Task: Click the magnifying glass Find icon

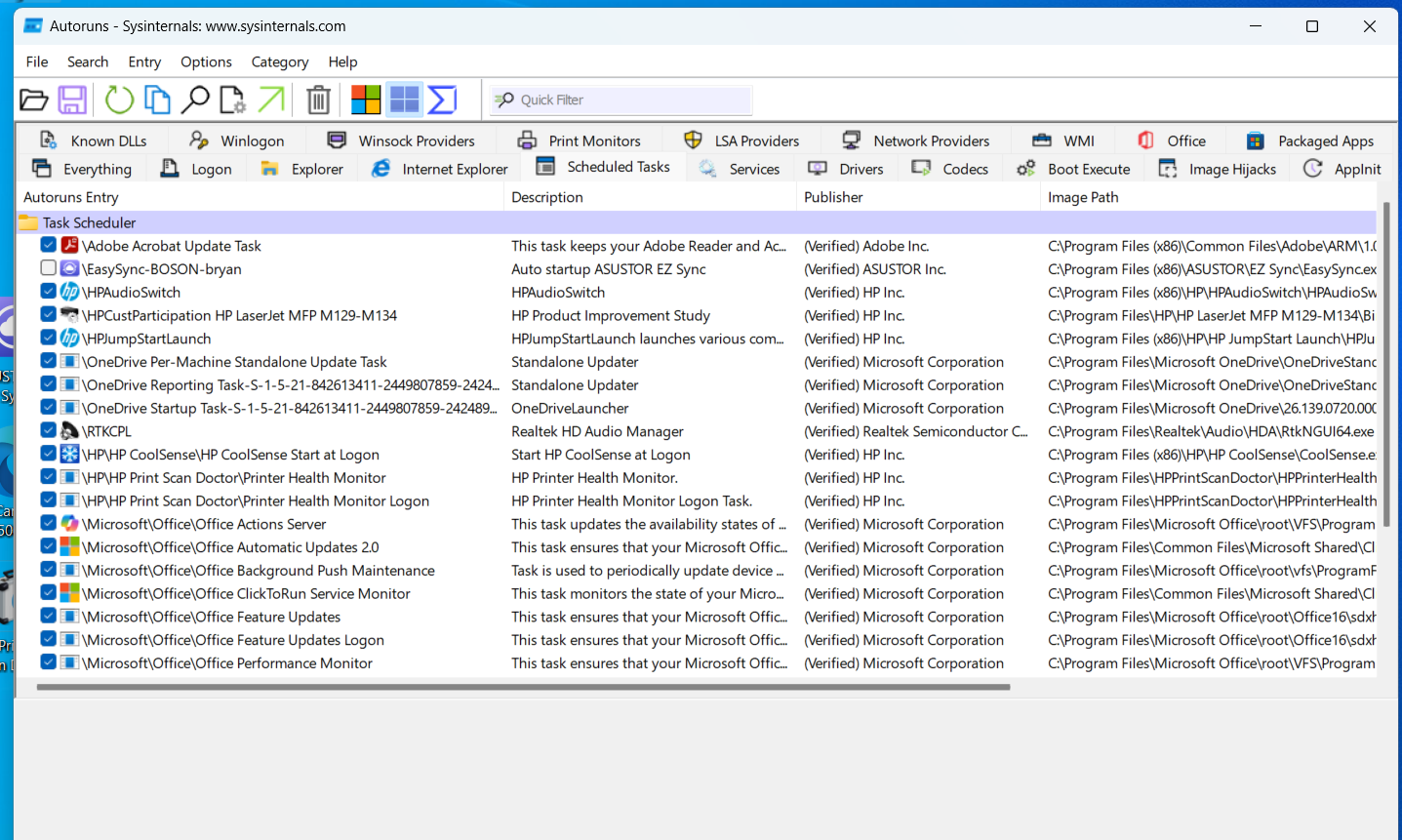Action: point(195,100)
